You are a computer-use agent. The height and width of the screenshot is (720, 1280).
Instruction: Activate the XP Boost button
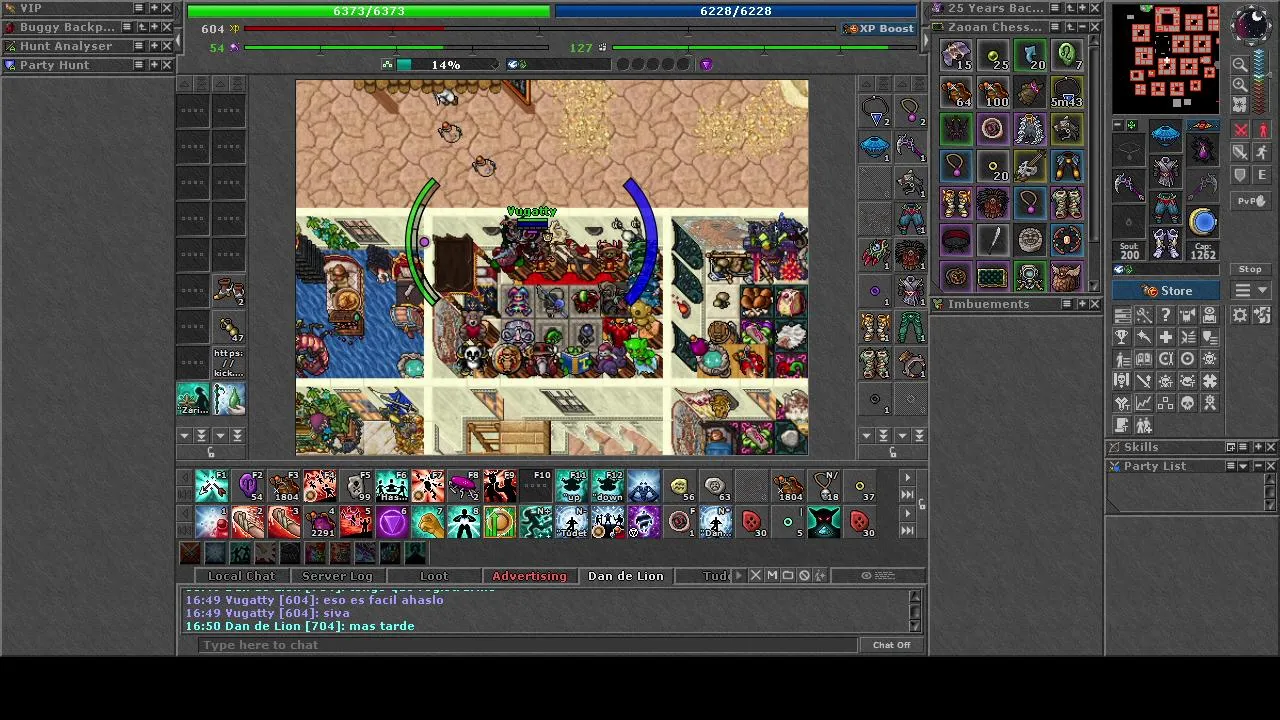pos(879,29)
